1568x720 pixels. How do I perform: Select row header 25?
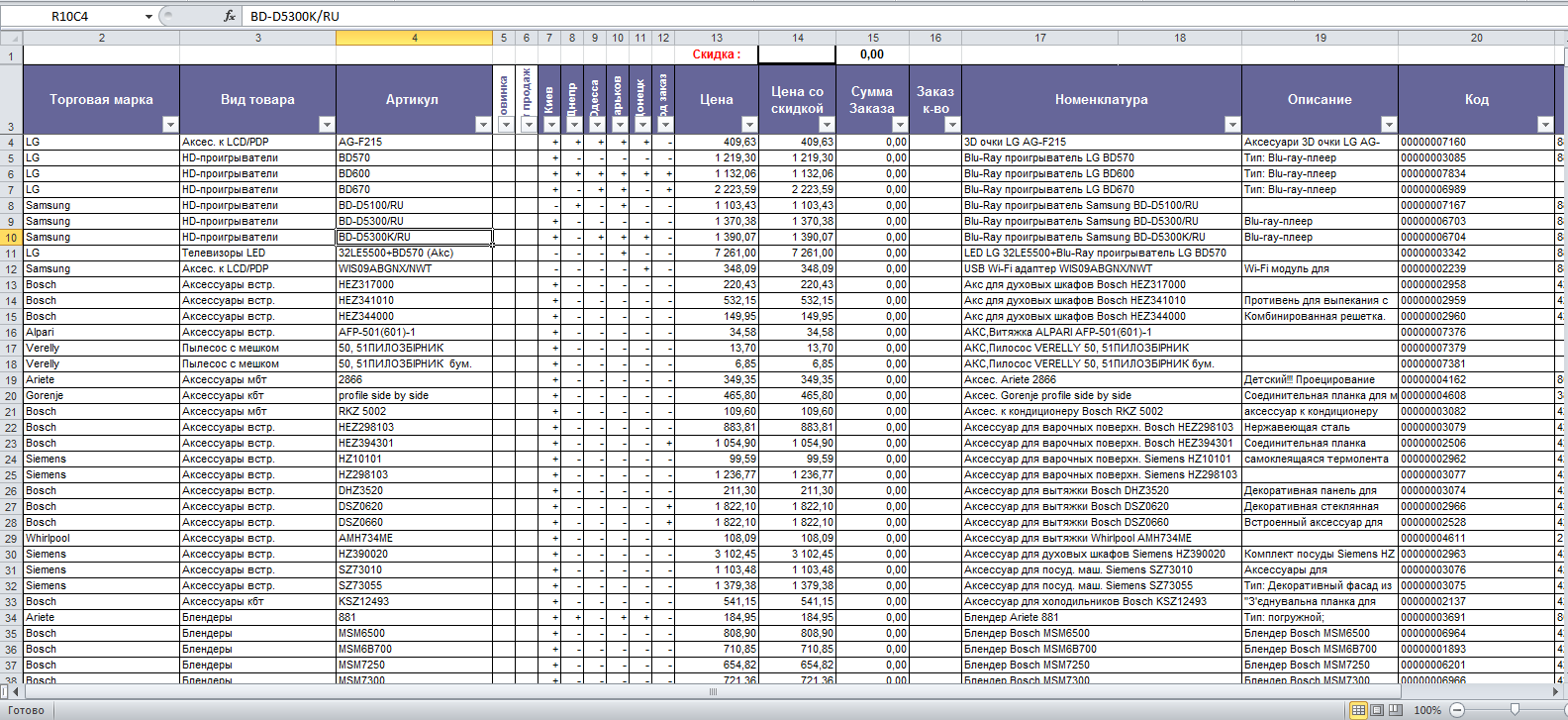click(11, 475)
